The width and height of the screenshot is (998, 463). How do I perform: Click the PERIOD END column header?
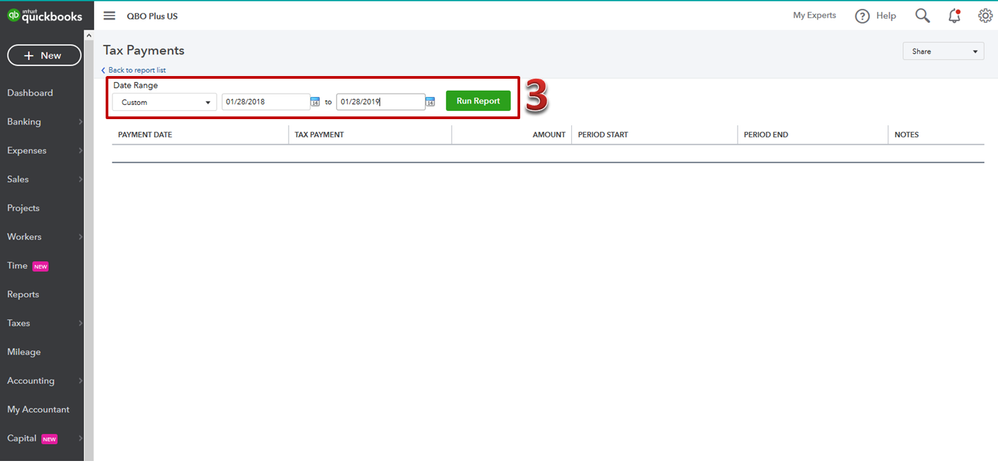(x=766, y=135)
